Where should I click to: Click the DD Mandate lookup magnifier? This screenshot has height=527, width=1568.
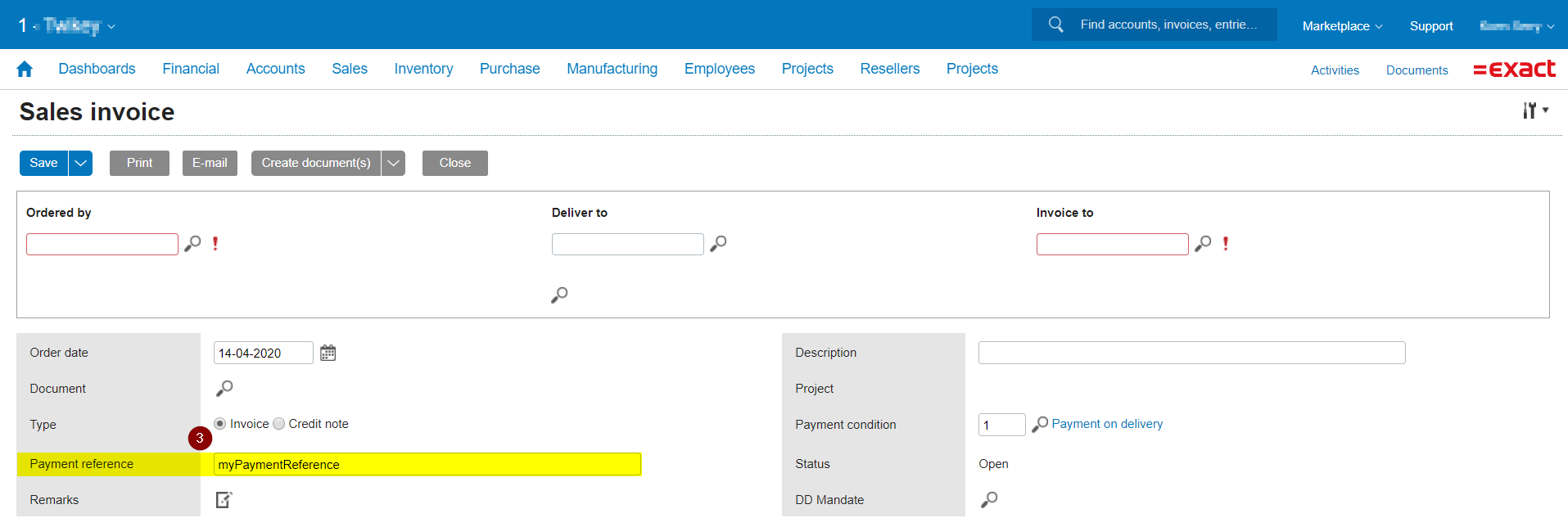989,499
